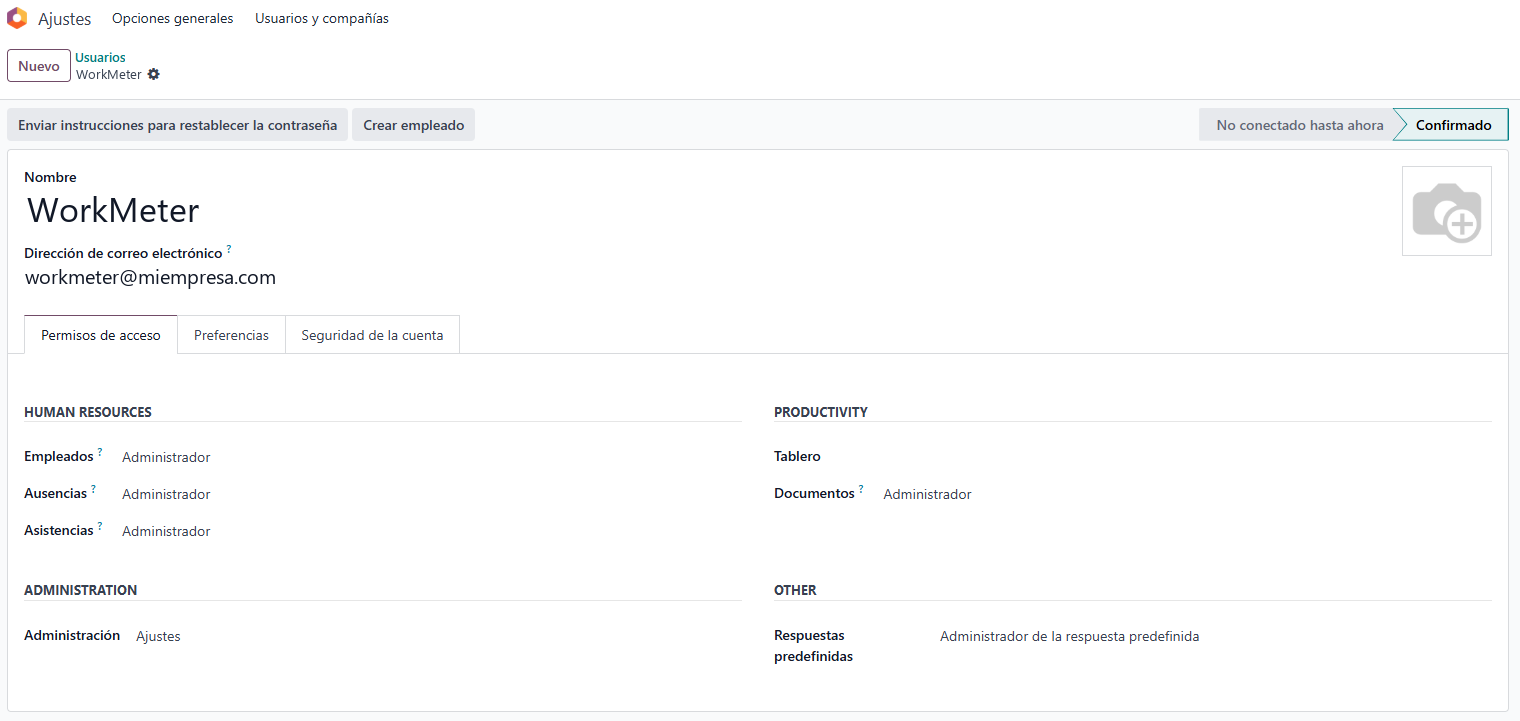
Task: Upload a user photo via camera placeholder
Action: (1446, 211)
